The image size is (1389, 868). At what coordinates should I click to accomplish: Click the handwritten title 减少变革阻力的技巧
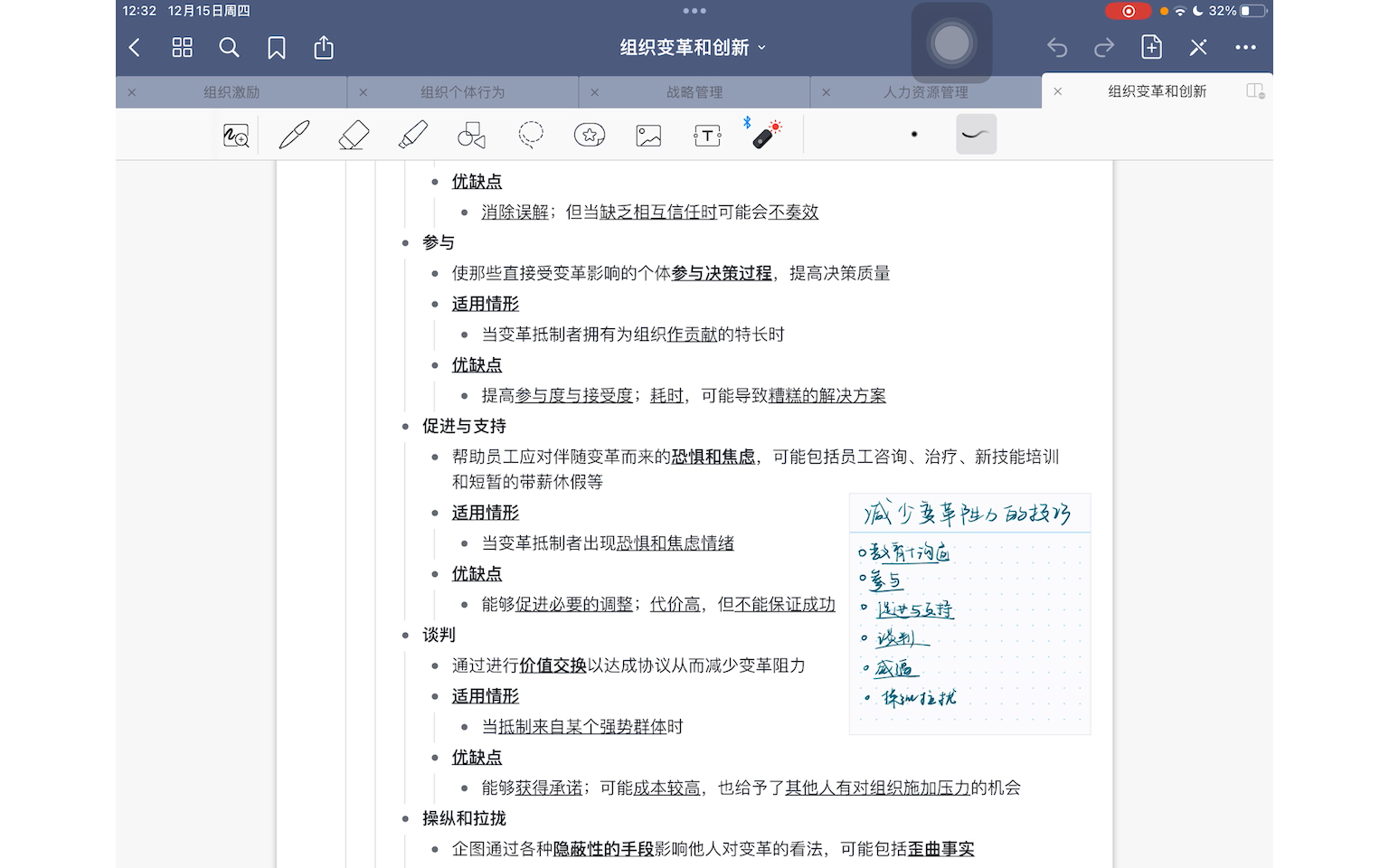(968, 514)
